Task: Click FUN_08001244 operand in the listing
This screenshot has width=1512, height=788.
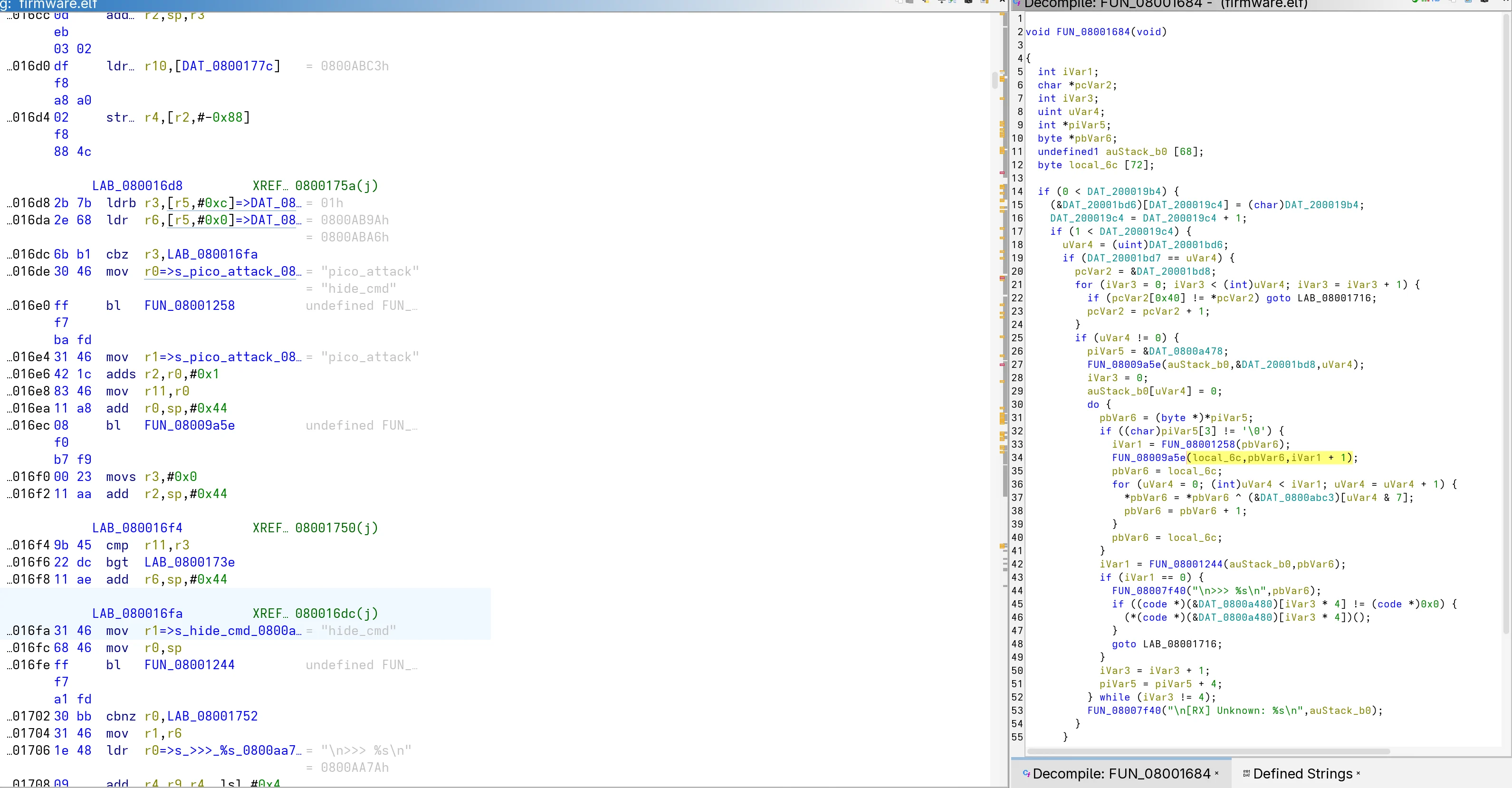Action: (x=189, y=665)
